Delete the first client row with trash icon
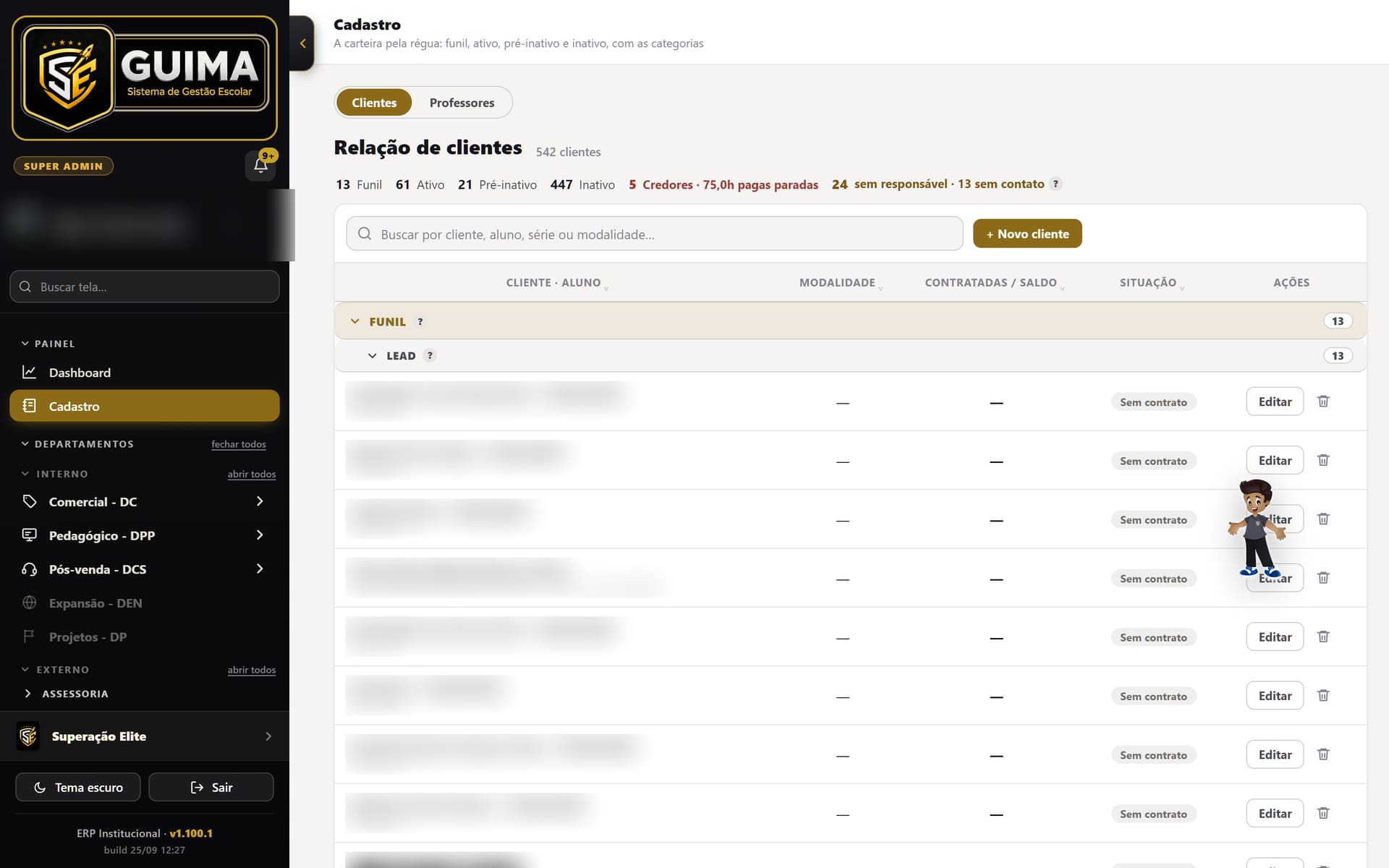1389x868 pixels. tap(1323, 401)
